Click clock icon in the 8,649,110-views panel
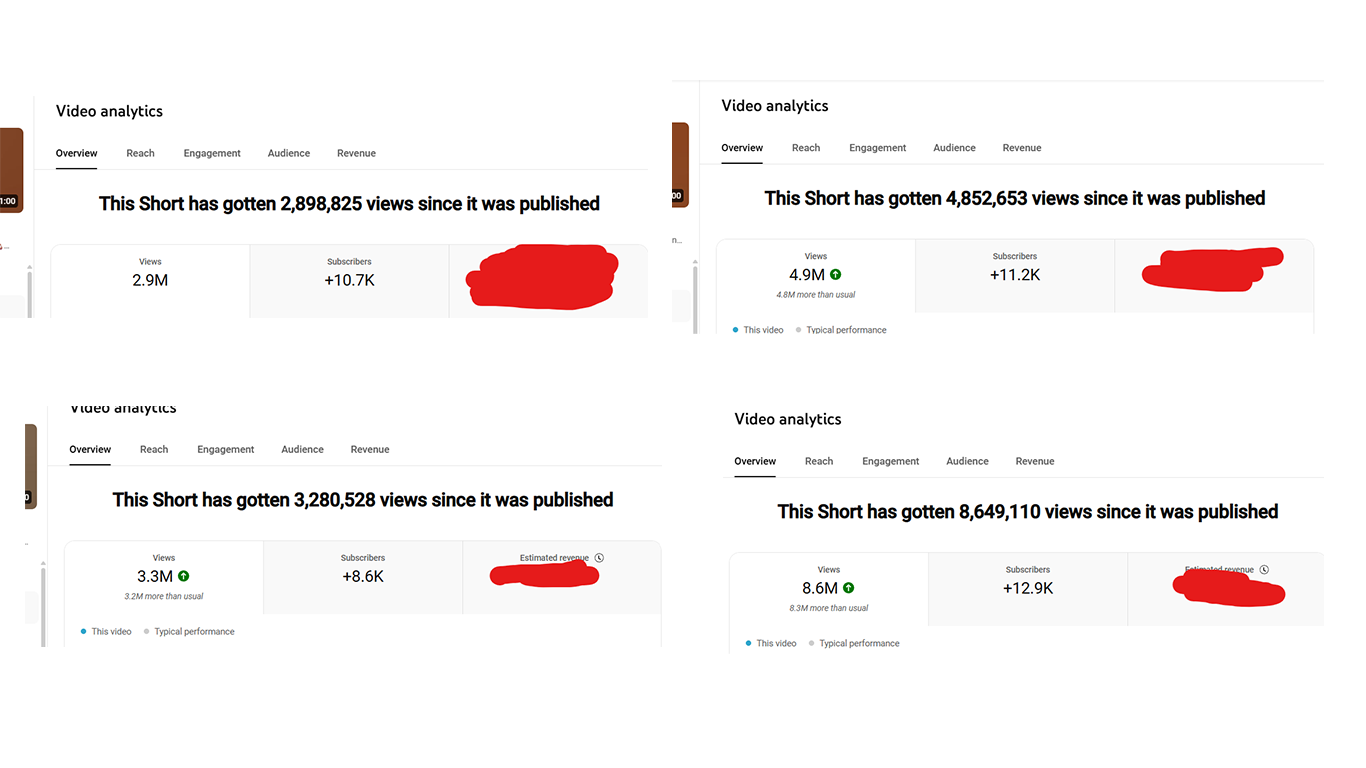The image size is (1366, 768). click(1264, 570)
